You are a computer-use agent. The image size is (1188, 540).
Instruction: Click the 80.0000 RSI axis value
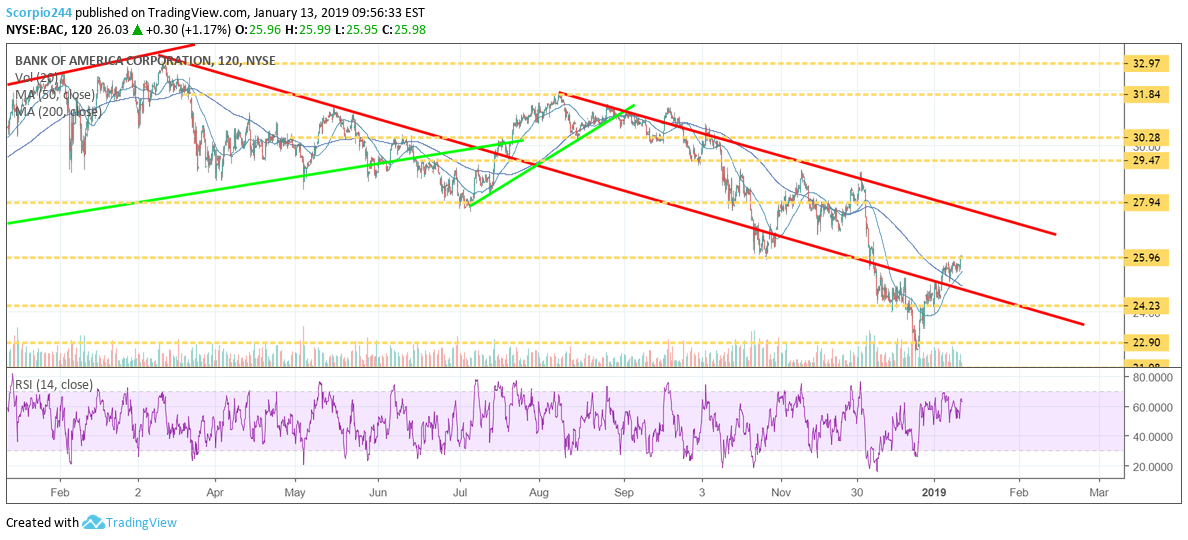tap(1152, 376)
